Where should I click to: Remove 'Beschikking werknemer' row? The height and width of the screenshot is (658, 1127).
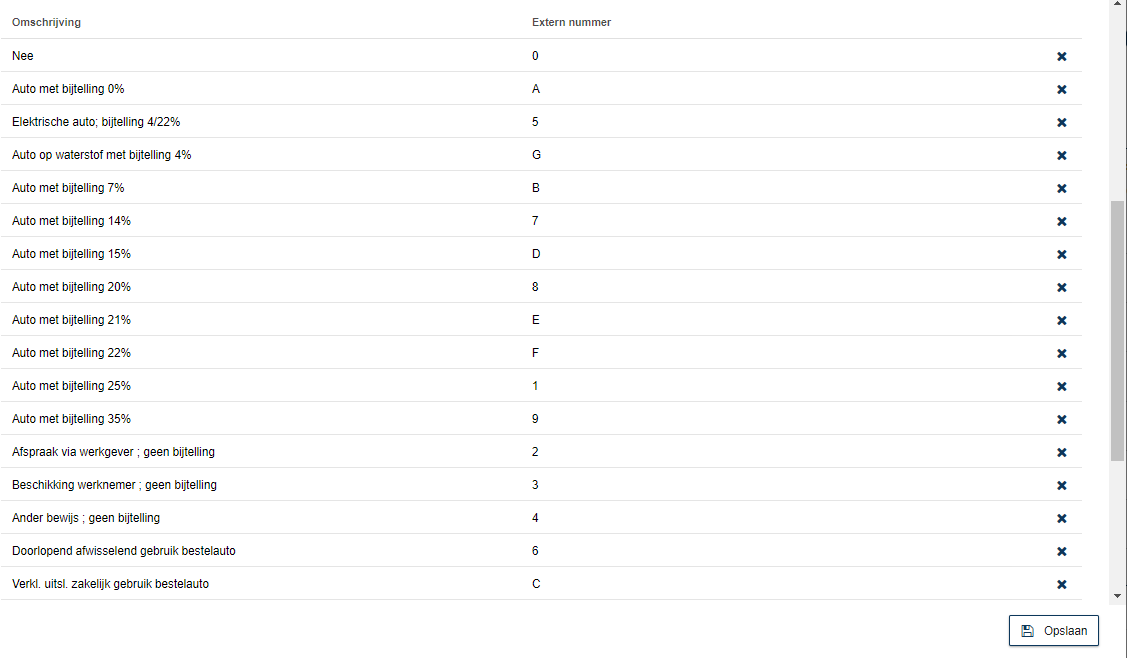(x=1062, y=485)
